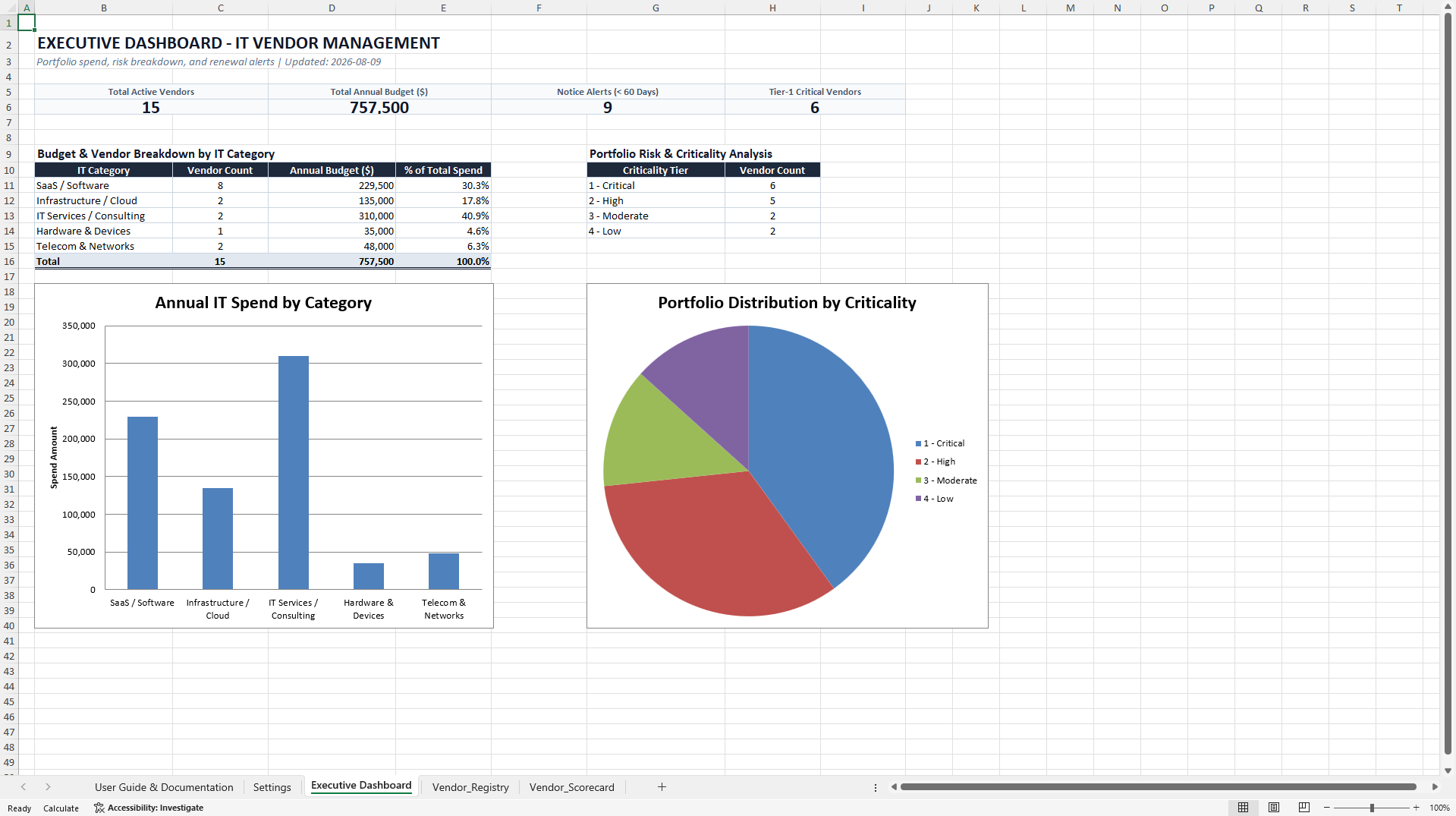Open Accessibility: Investigate status indicator
Image resolution: width=1456 pixels, height=816 pixels.
149,808
